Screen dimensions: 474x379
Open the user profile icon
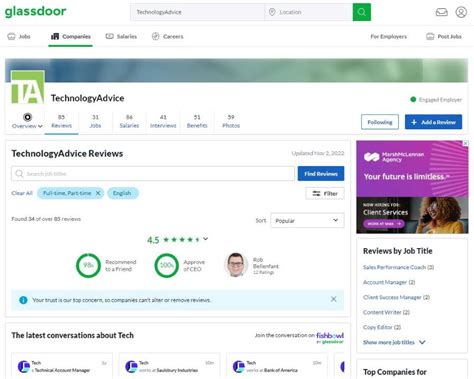[x=461, y=12]
